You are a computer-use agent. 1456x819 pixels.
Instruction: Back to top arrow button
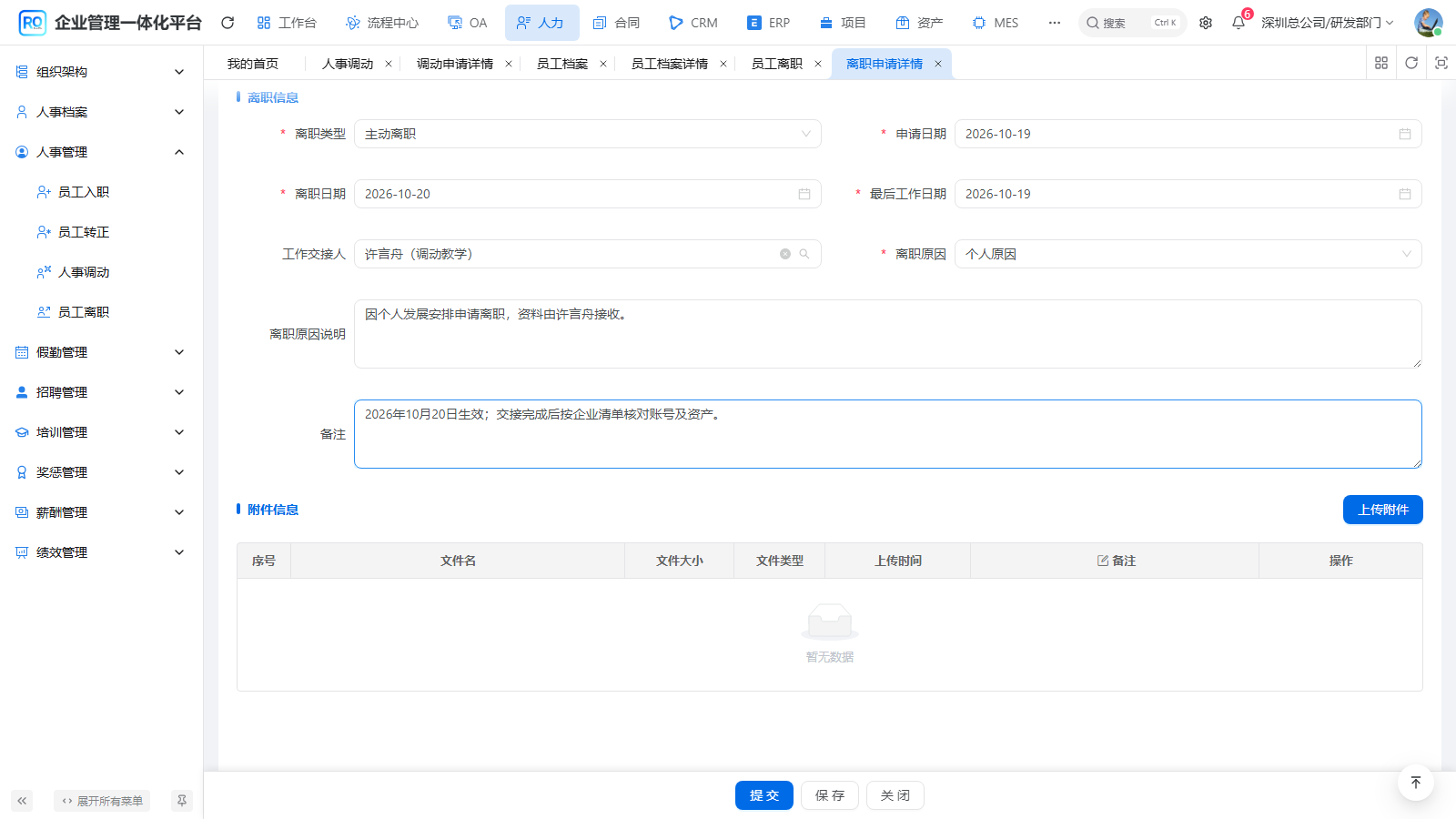coord(1416,783)
